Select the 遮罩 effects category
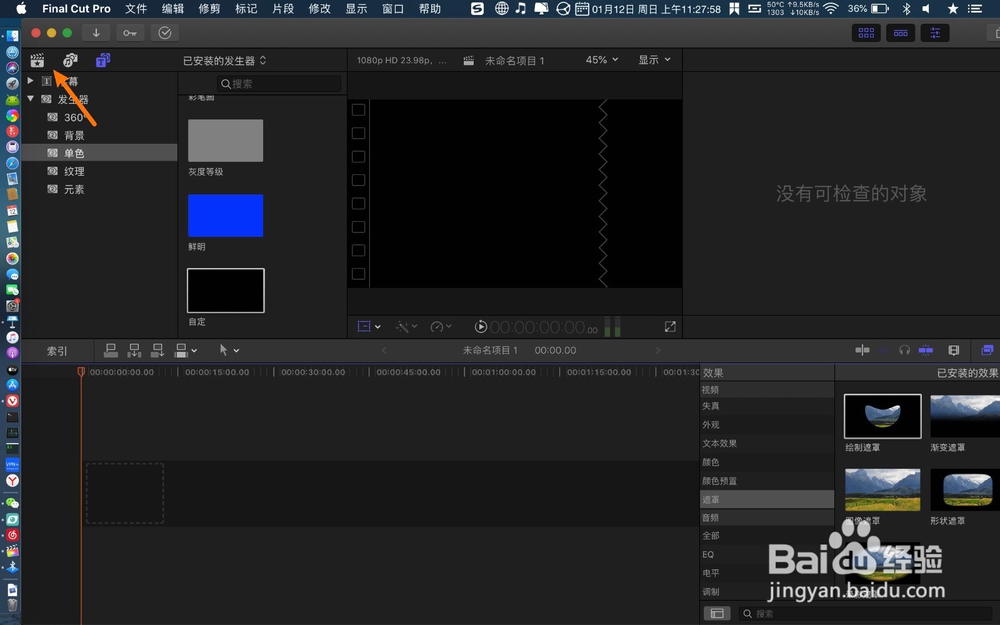The height and width of the screenshot is (625, 1000). (767, 499)
